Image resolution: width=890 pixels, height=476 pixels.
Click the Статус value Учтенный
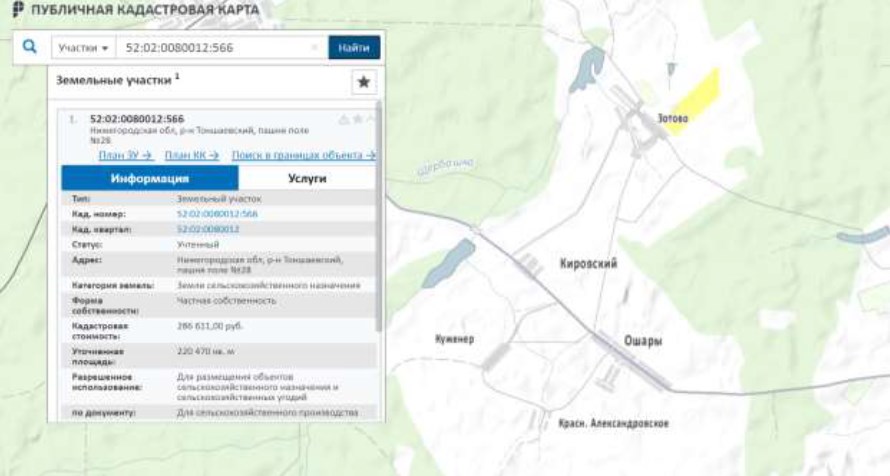click(x=198, y=245)
